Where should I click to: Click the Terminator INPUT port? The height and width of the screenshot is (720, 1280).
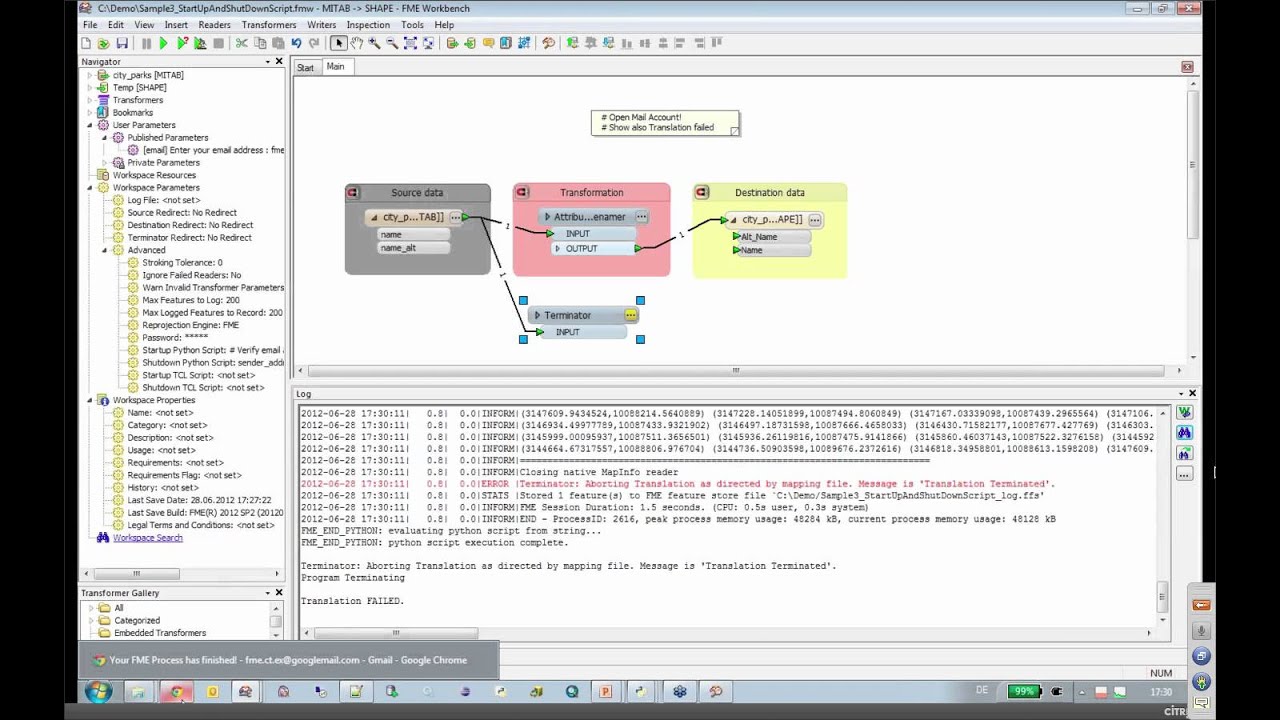(567, 332)
